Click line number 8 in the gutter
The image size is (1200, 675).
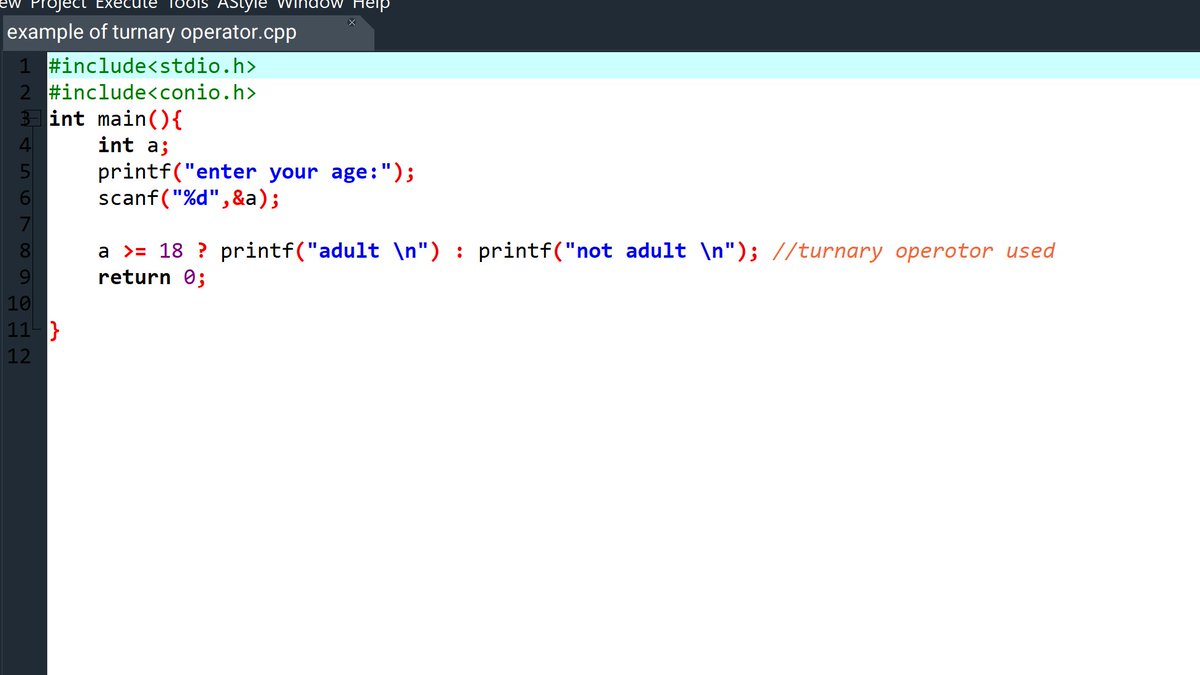tap(23, 250)
